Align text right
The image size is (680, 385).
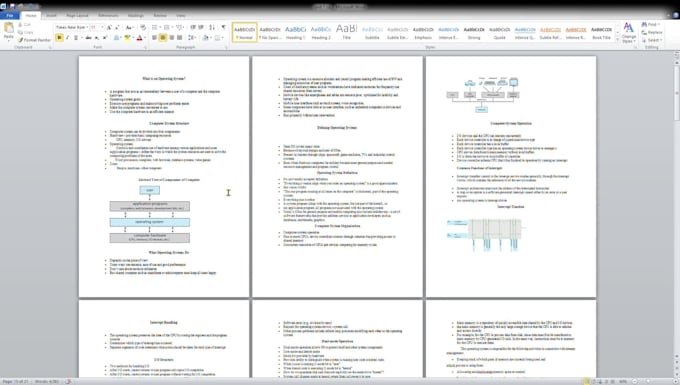[172, 38]
